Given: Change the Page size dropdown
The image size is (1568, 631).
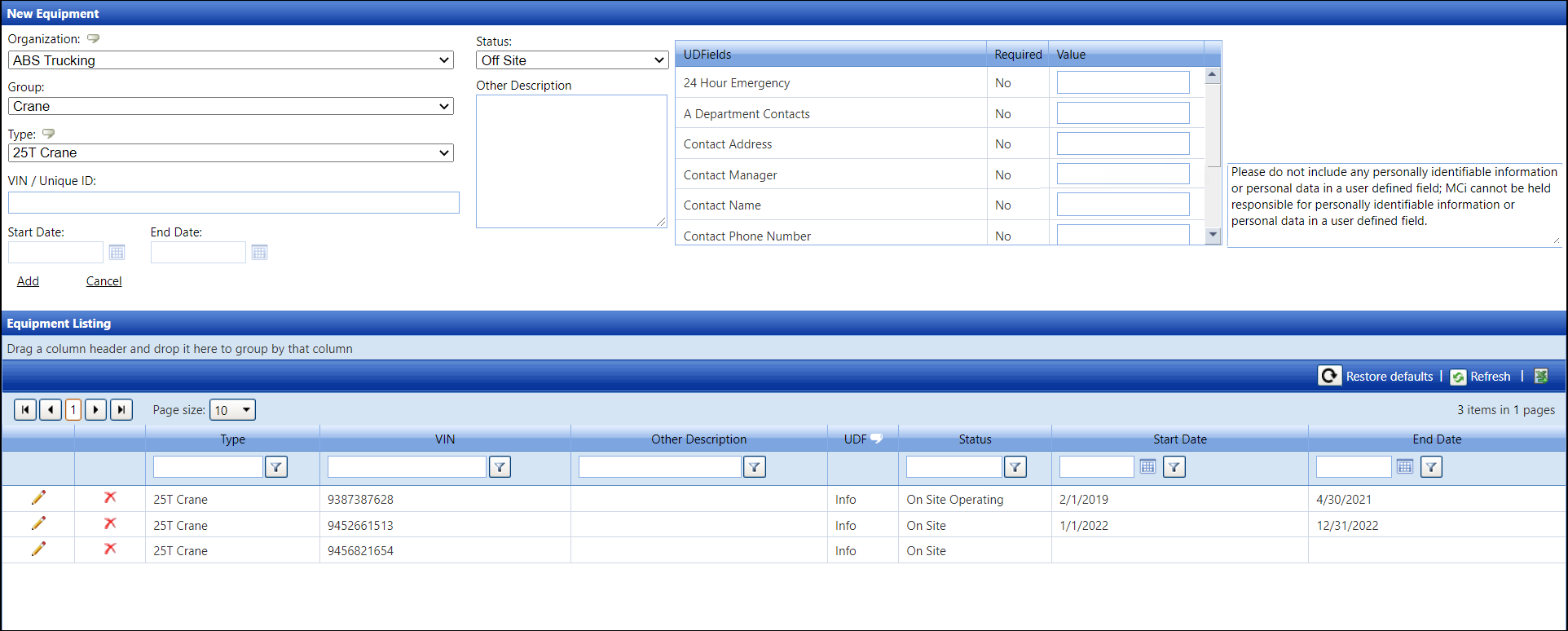Looking at the screenshot, I should [x=232, y=410].
